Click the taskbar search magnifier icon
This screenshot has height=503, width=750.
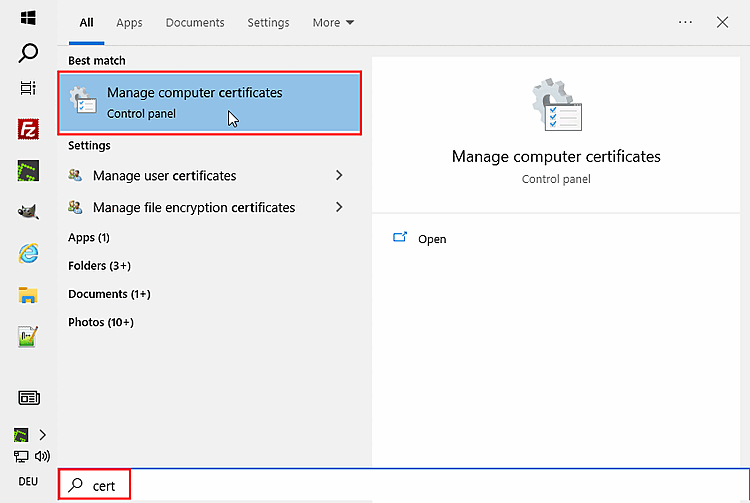coord(28,53)
